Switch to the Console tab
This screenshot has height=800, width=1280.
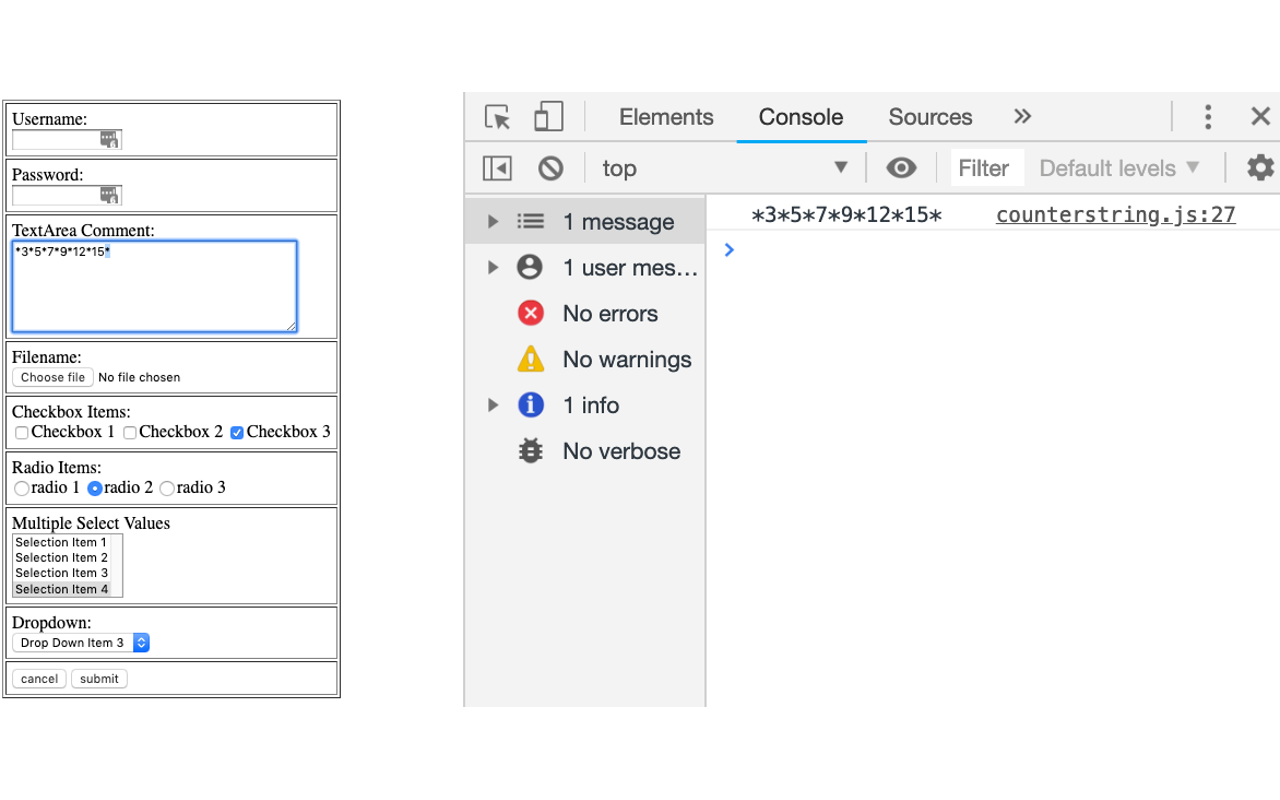801,117
